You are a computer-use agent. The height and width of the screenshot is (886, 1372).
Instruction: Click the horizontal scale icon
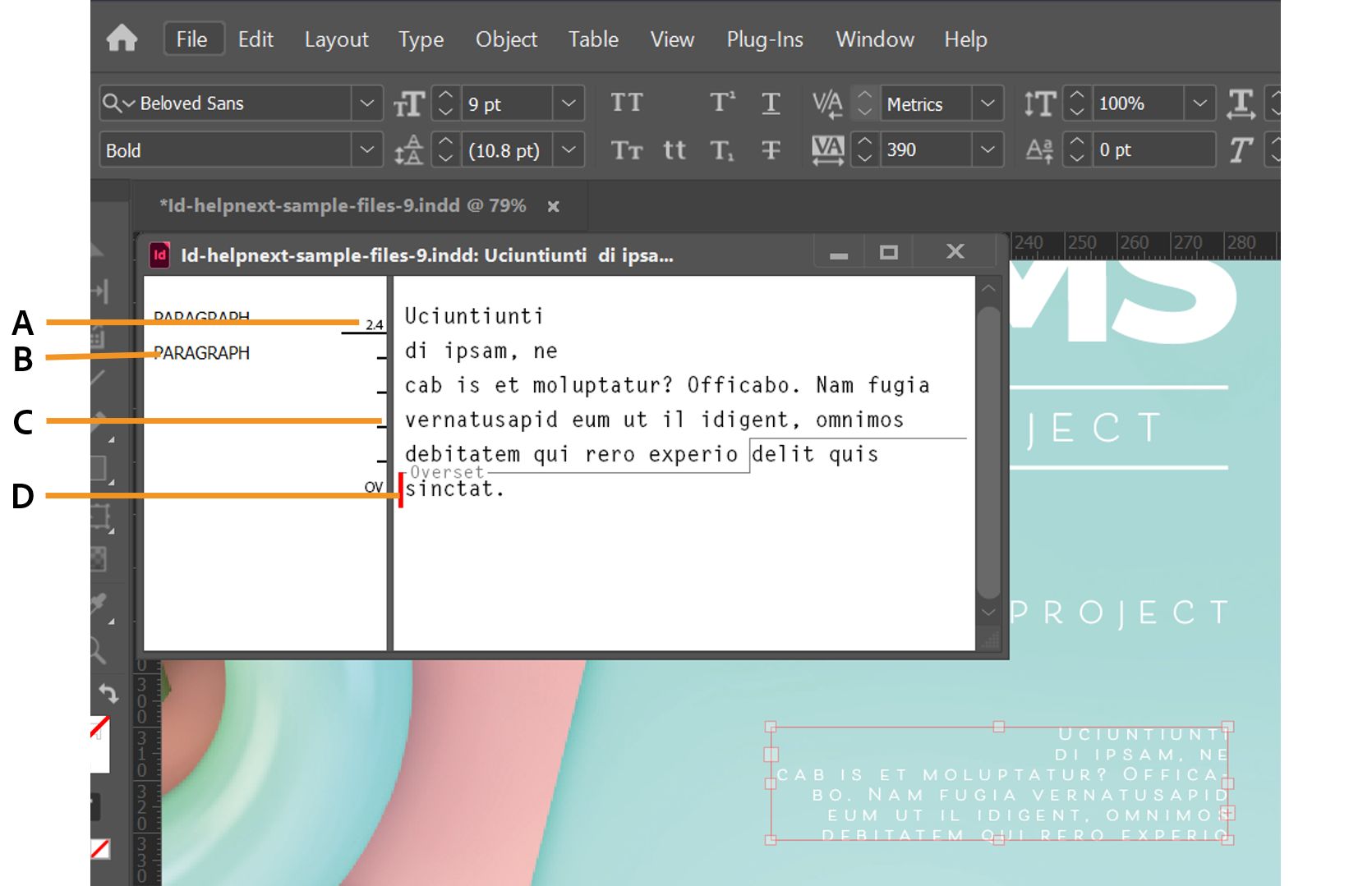(1241, 103)
